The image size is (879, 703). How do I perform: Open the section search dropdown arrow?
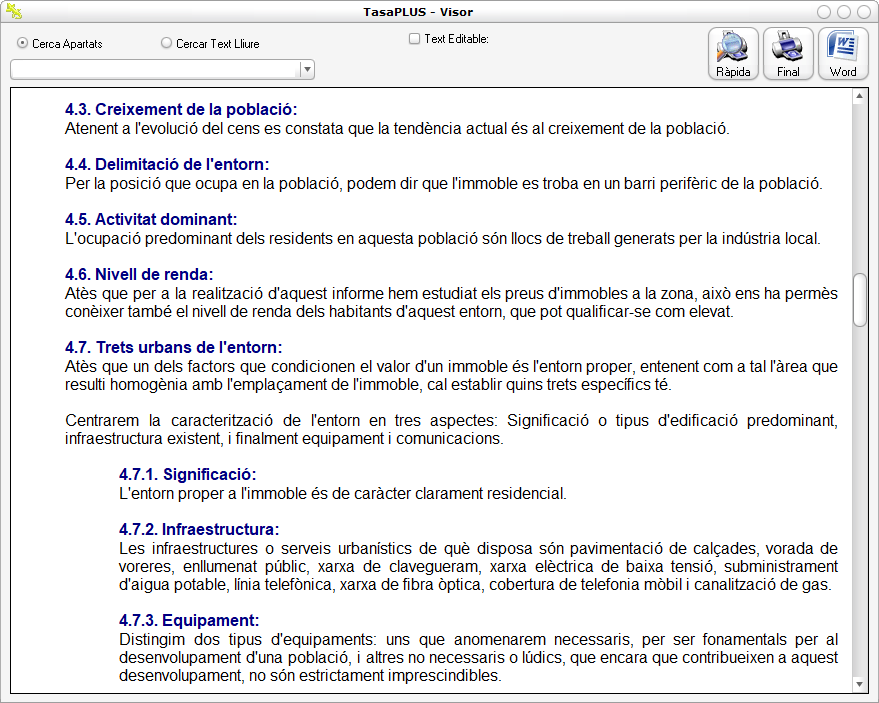(x=307, y=70)
